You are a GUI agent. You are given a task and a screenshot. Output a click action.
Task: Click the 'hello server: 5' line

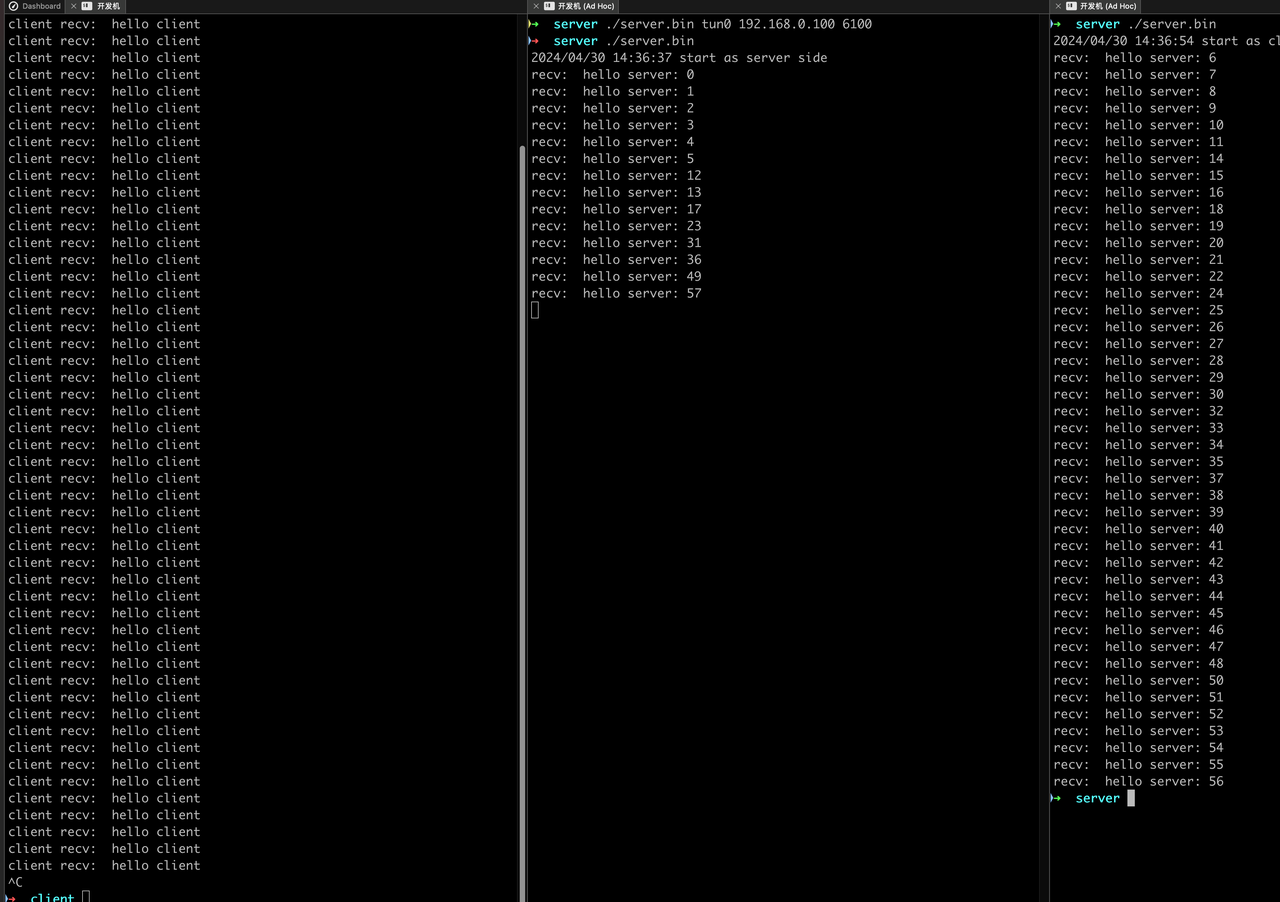pos(612,158)
